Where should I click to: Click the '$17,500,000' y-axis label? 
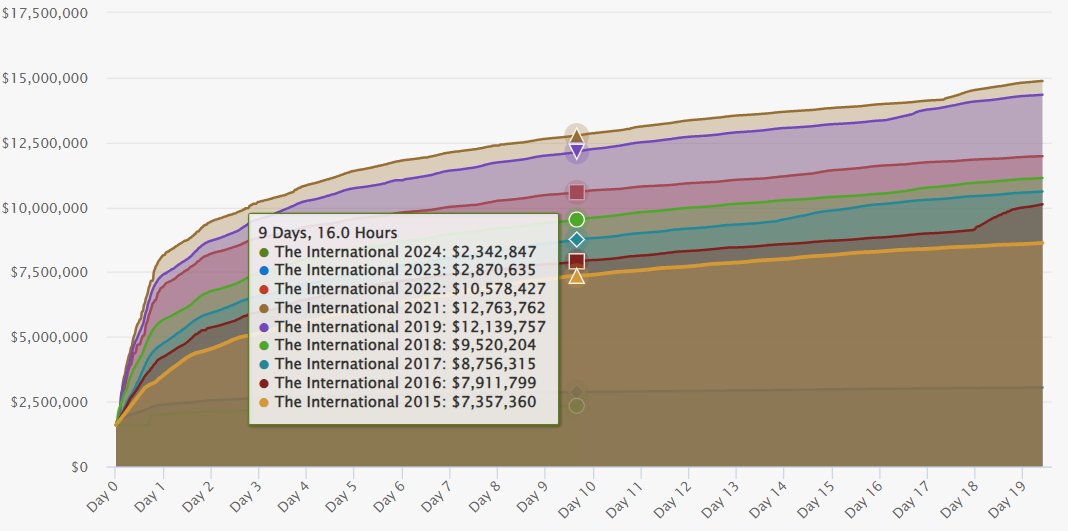pos(45,13)
